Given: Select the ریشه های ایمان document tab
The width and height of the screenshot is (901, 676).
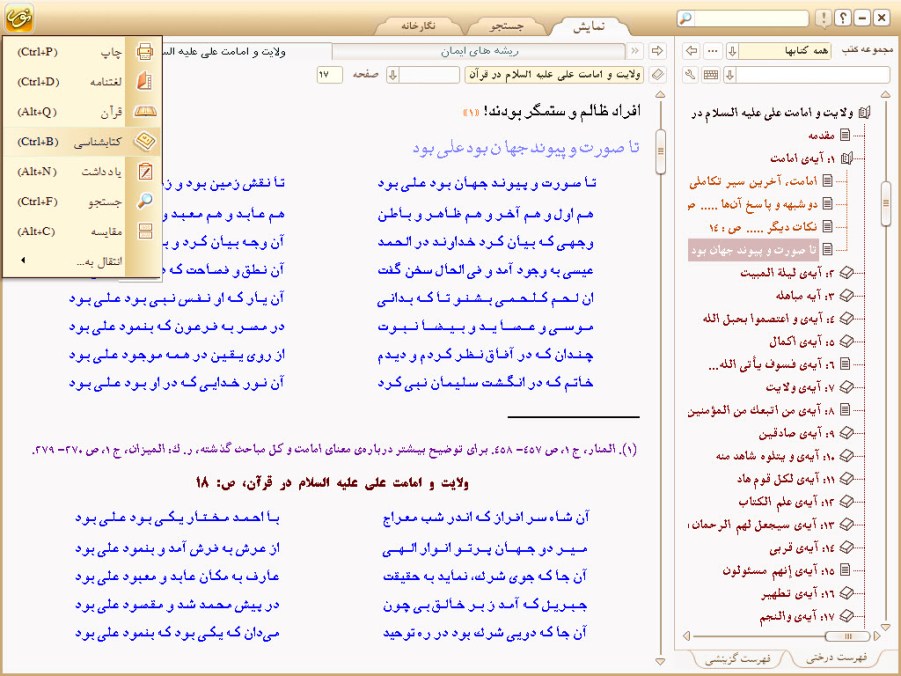Looking at the screenshot, I should click(x=479, y=51).
